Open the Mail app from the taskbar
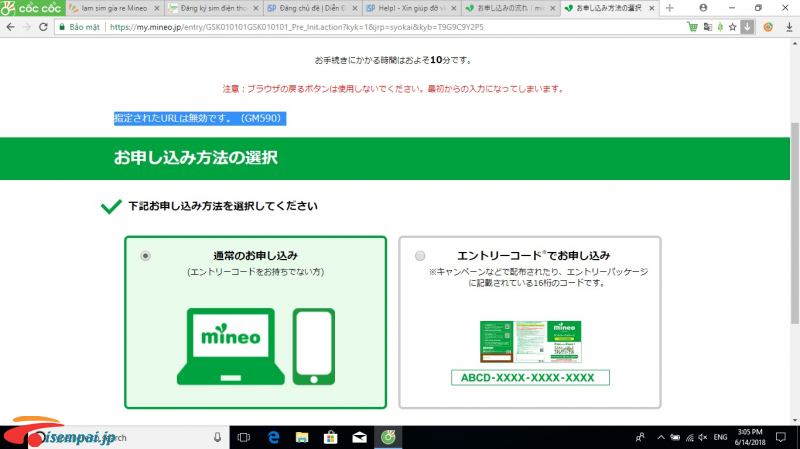The height and width of the screenshot is (449, 800). coord(359,437)
